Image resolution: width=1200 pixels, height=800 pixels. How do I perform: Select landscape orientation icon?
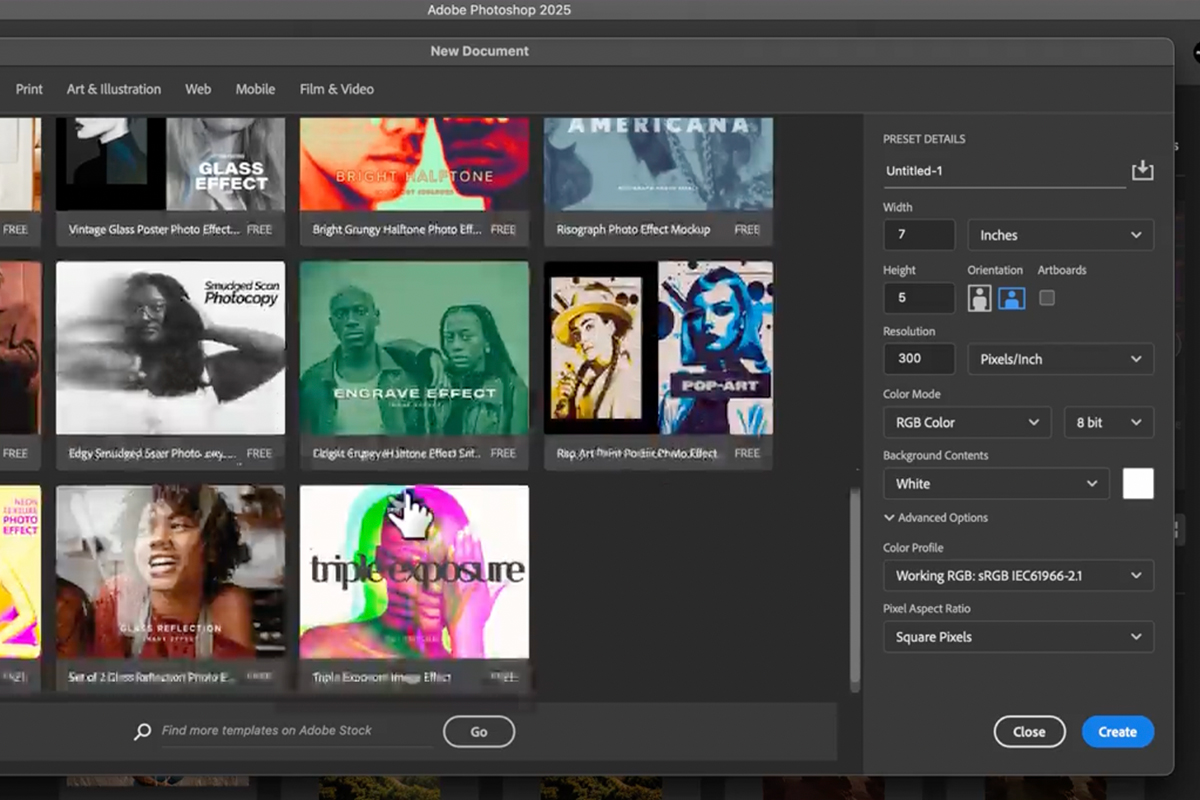(1012, 298)
